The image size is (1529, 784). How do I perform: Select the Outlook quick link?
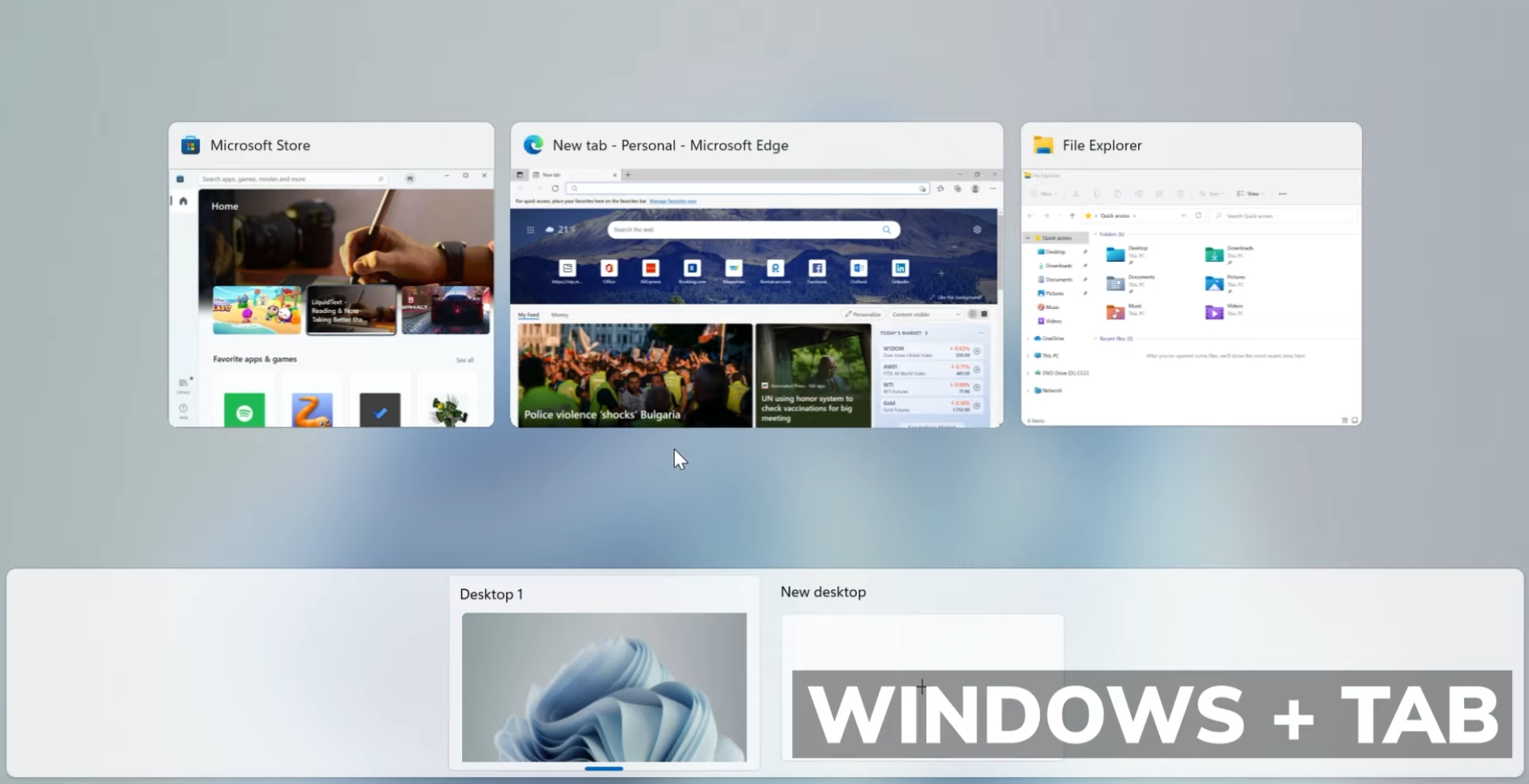pos(858,268)
